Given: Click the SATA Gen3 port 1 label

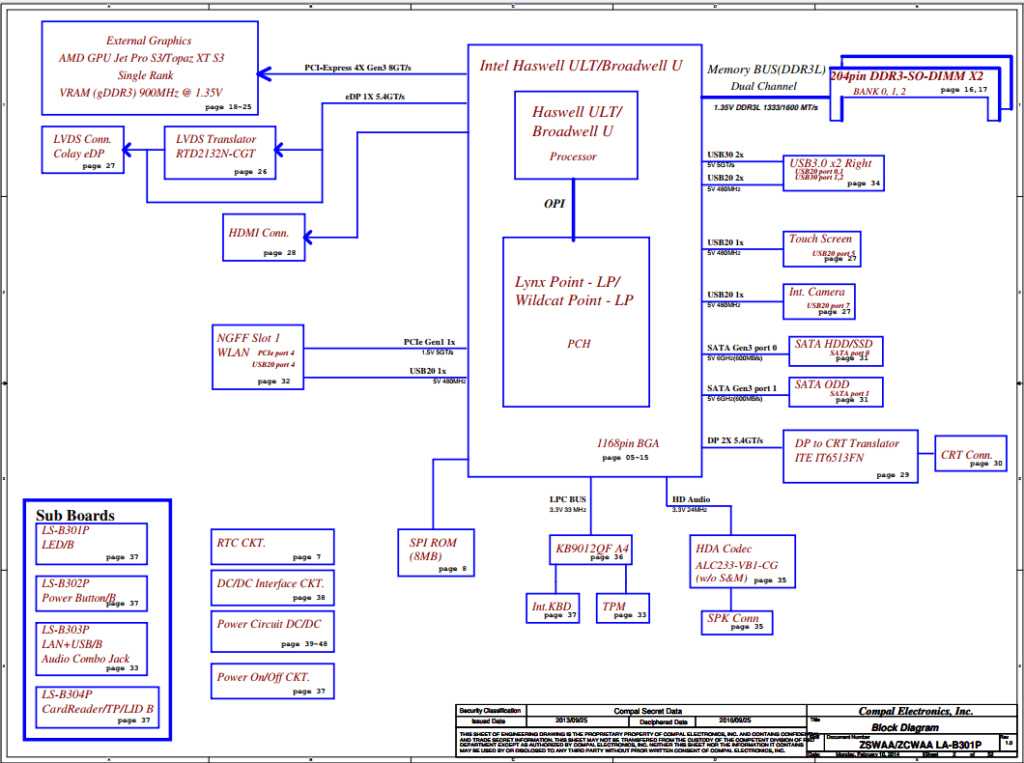Looking at the screenshot, I should point(742,388).
